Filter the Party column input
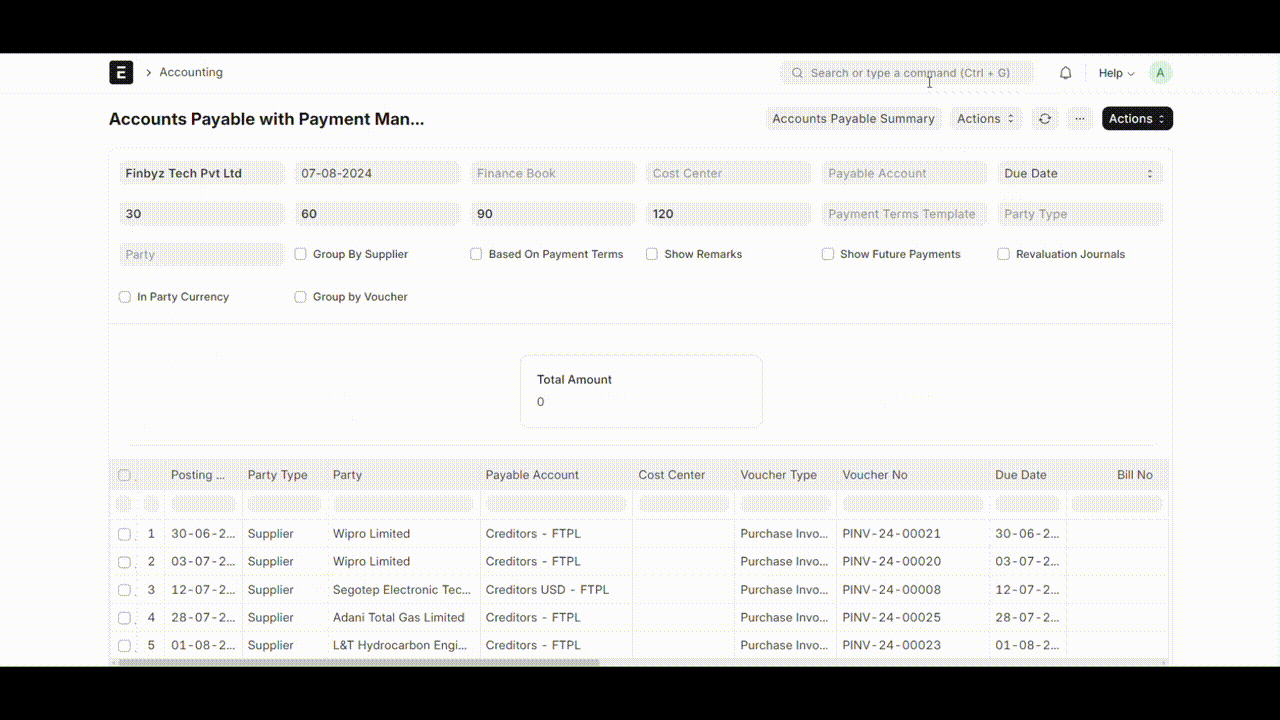Image resolution: width=1280 pixels, height=720 pixels. 404,504
